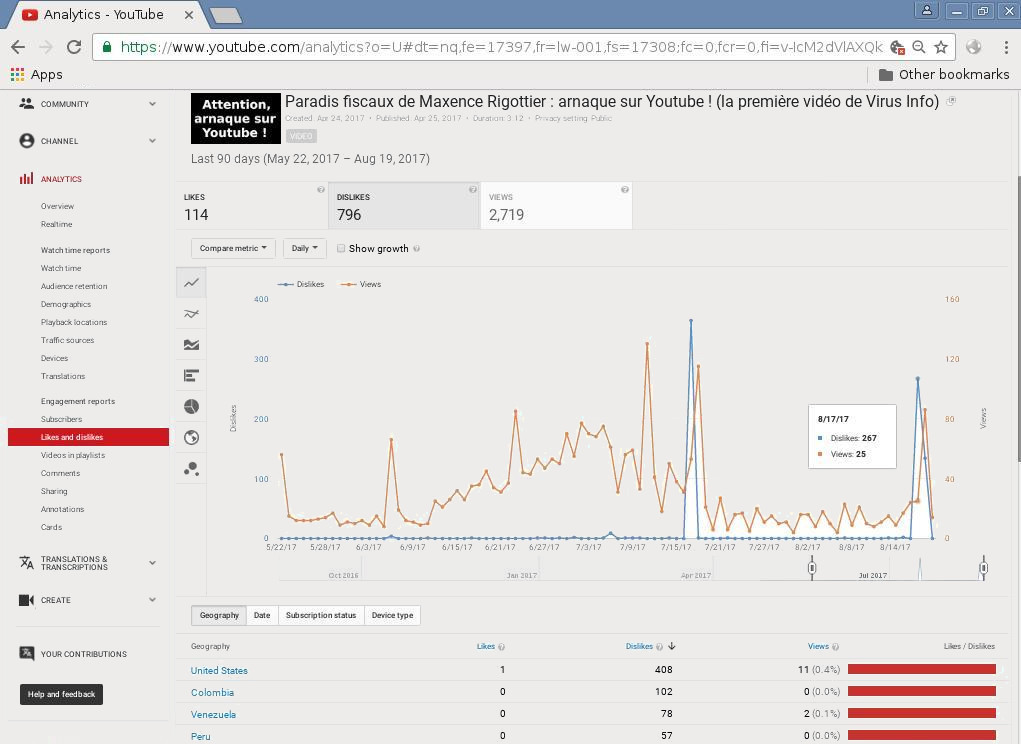The image size is (1021, 744).
Task: Open the Comments report
Action: (61, 473)
